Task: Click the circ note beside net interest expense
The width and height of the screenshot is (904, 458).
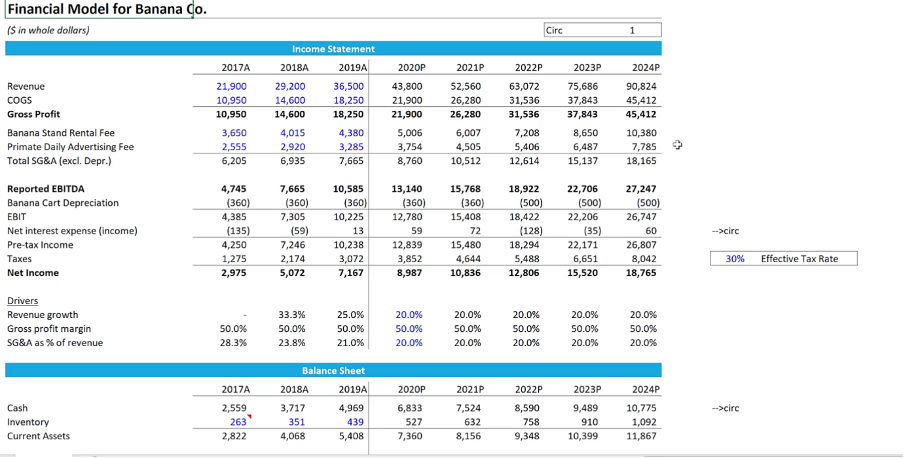Action: (724, 231)
